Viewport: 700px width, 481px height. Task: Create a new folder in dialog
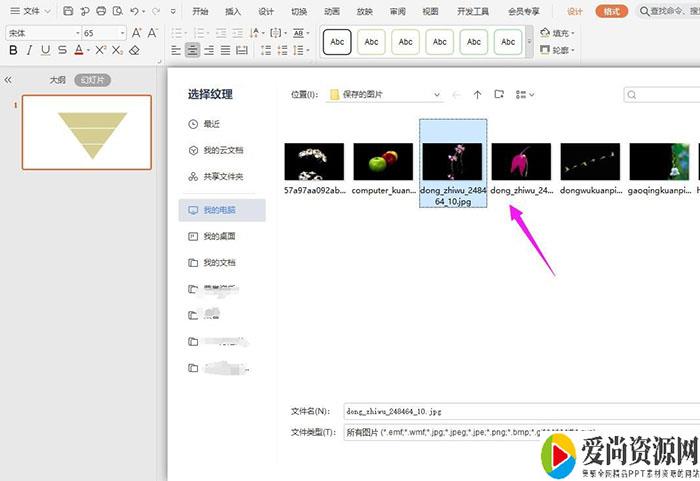click(499, 94)
